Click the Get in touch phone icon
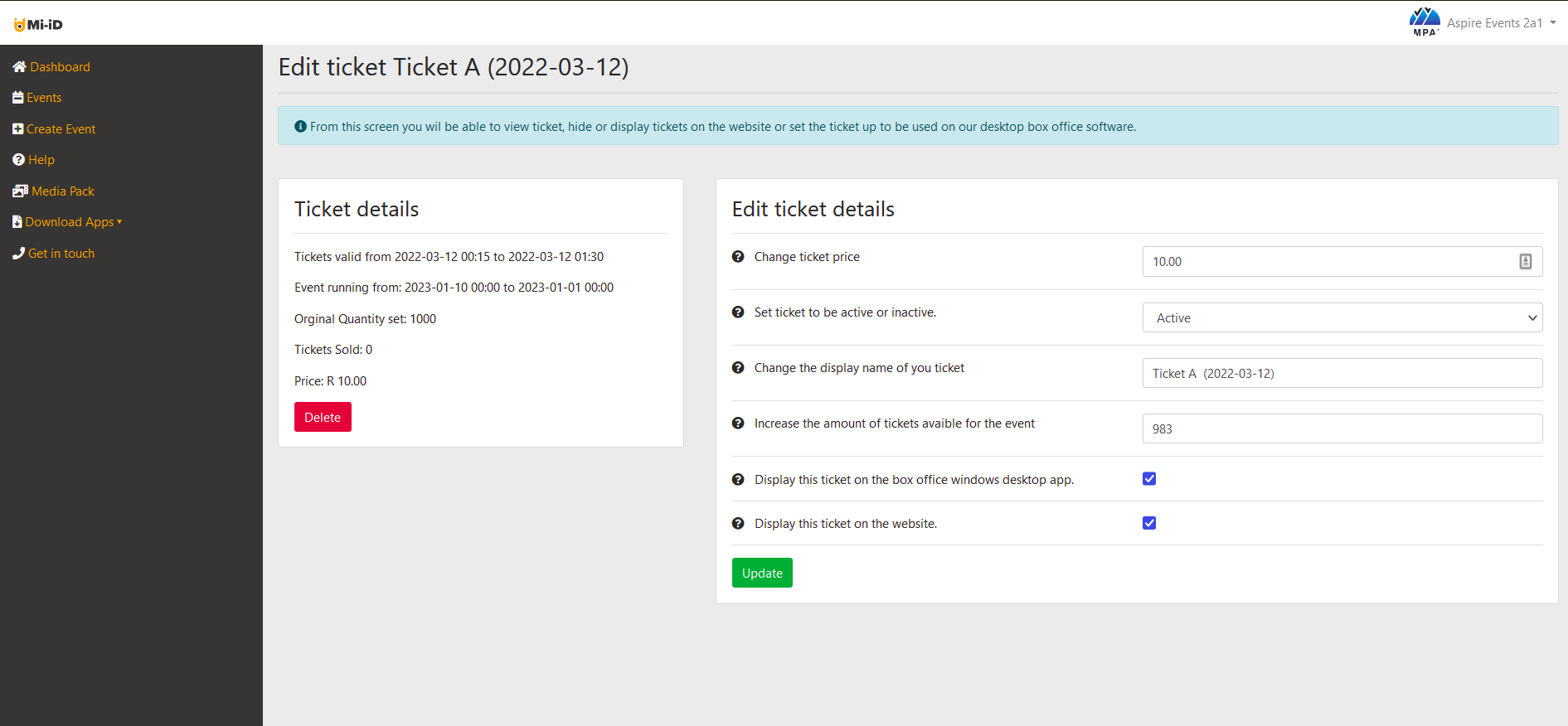1568x726 pixels. [18, 253]
